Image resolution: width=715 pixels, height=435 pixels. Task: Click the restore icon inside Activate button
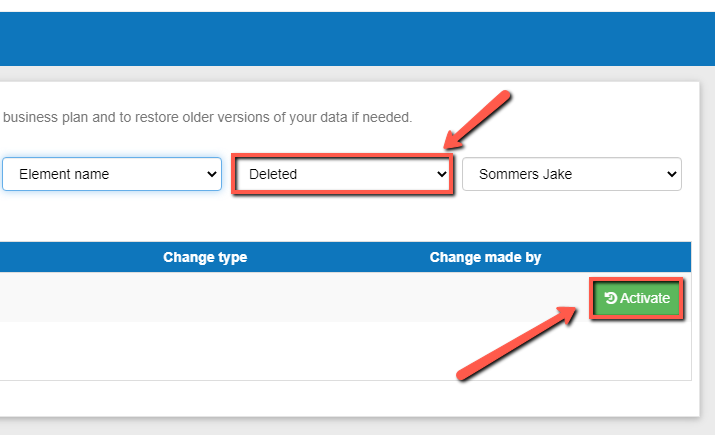[x=611, y=298]
